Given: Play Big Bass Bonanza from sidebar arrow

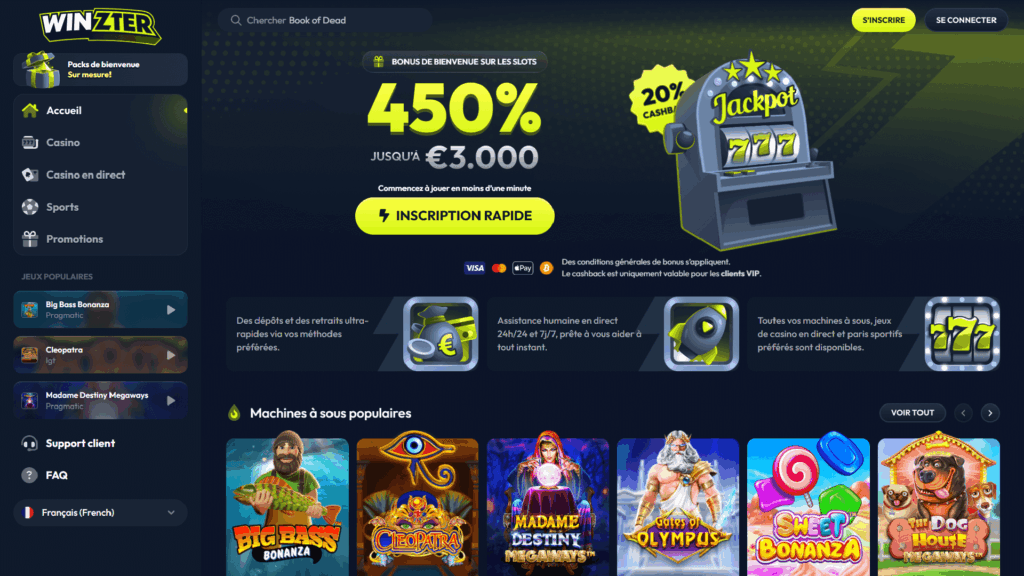Looking at the screenshot, I should coord(171,310).
